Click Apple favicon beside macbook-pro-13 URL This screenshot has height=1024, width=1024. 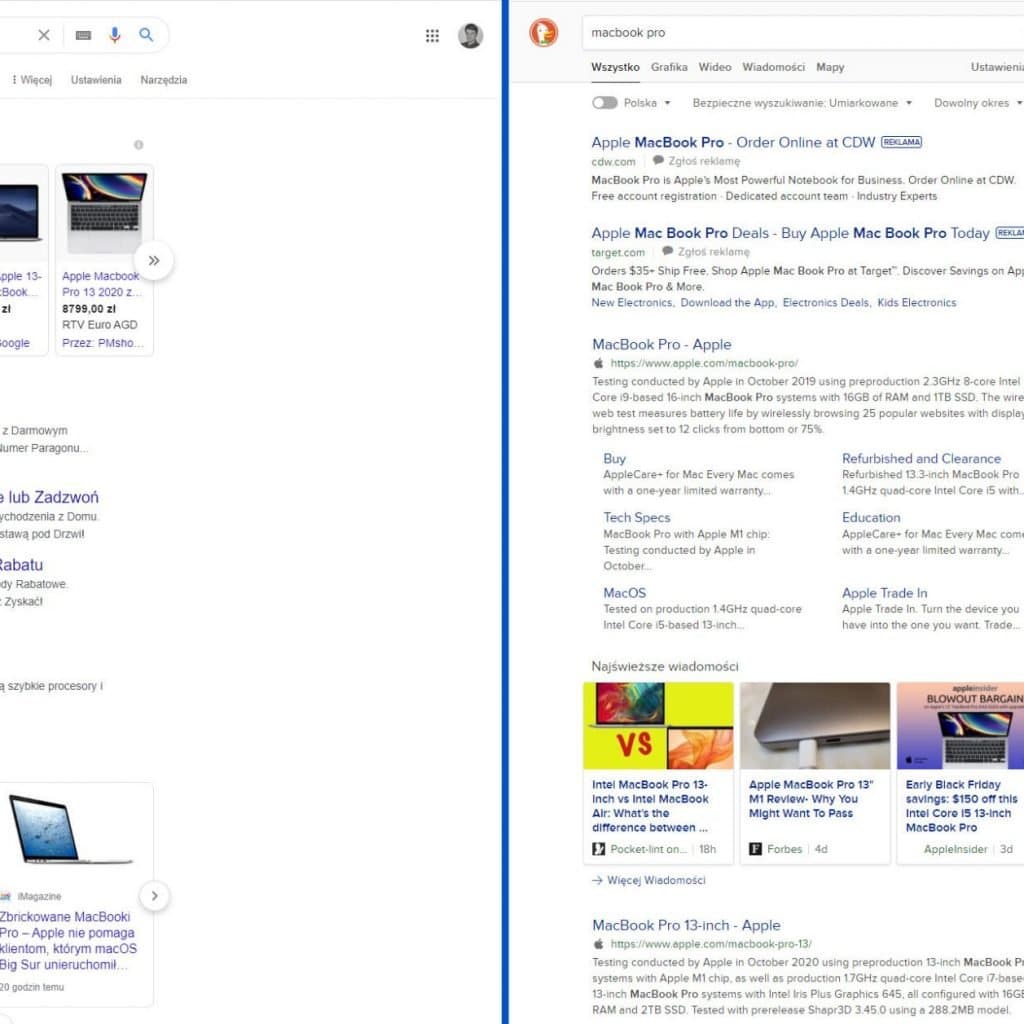(x=598, y=944)
